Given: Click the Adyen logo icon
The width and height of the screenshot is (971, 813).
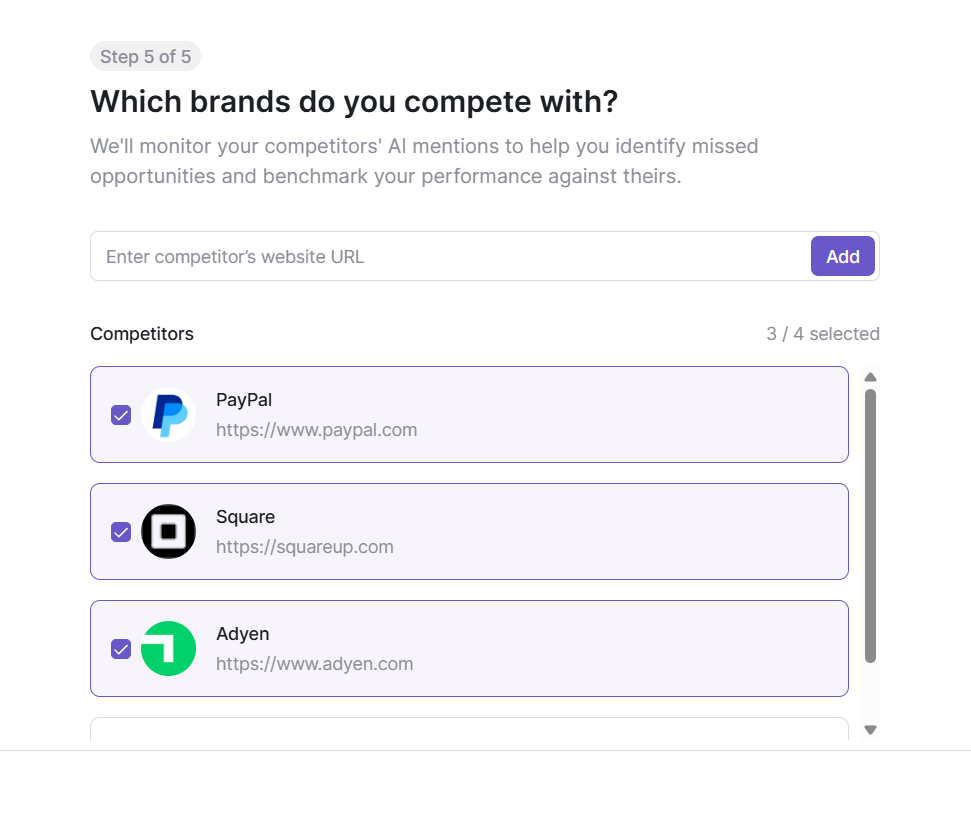Looking at the screenshot, I should pyautogui.click(x=168, y=648).
